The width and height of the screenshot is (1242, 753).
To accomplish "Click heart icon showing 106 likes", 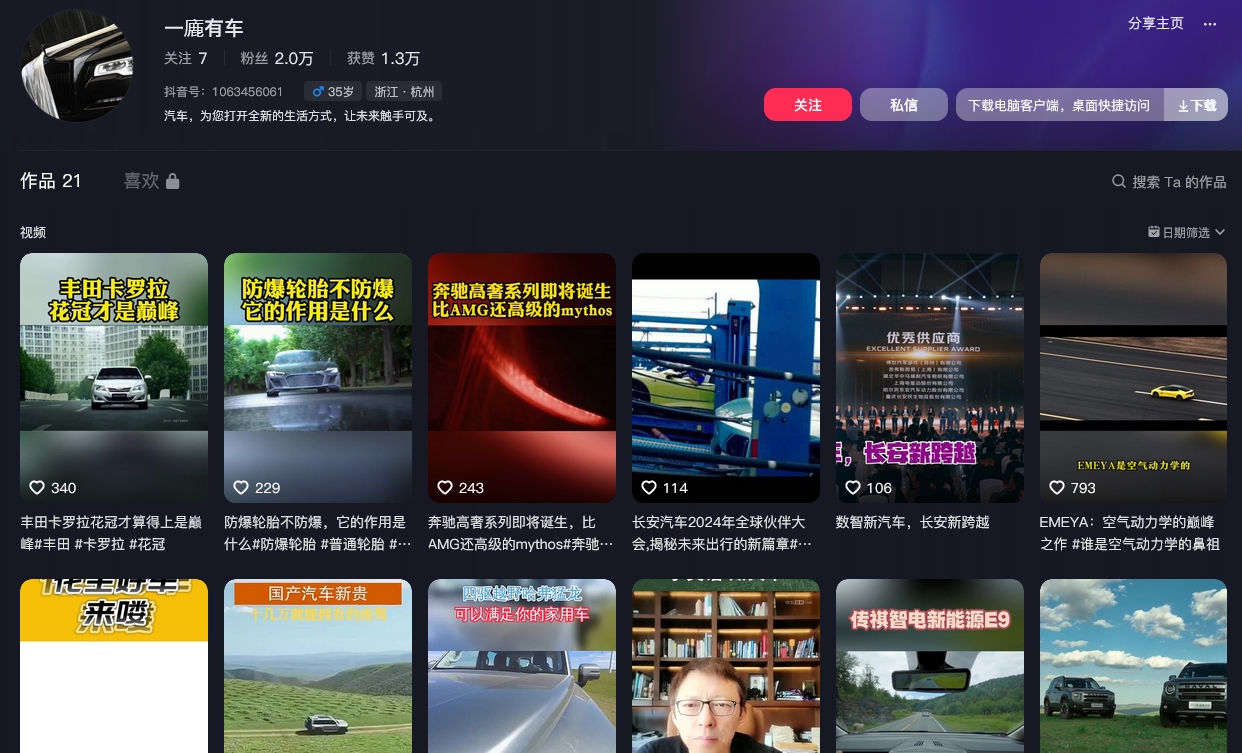I will [853, 488].
